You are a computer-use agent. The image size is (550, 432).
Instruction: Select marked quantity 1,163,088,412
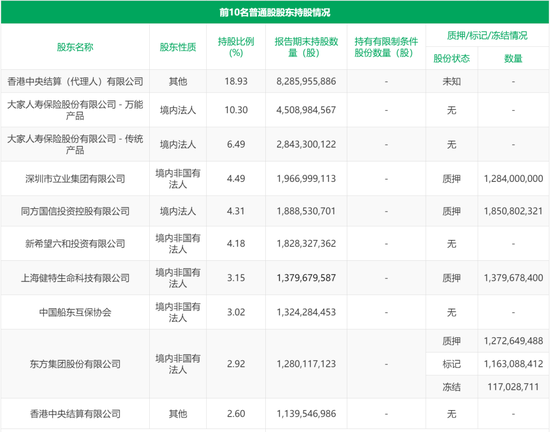coord(513,364)
